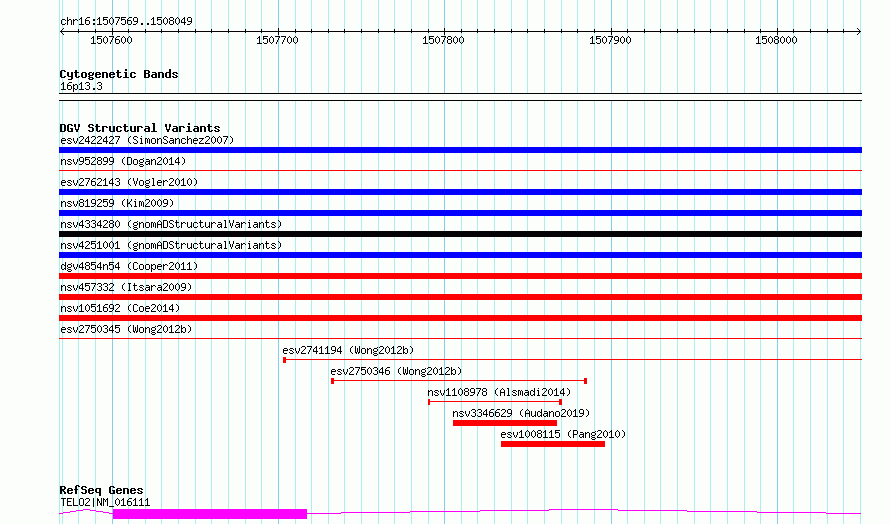Screen dimensions: 890x524
Task: Click the red bar of dgv4854n54
Action: coord(460,276)
